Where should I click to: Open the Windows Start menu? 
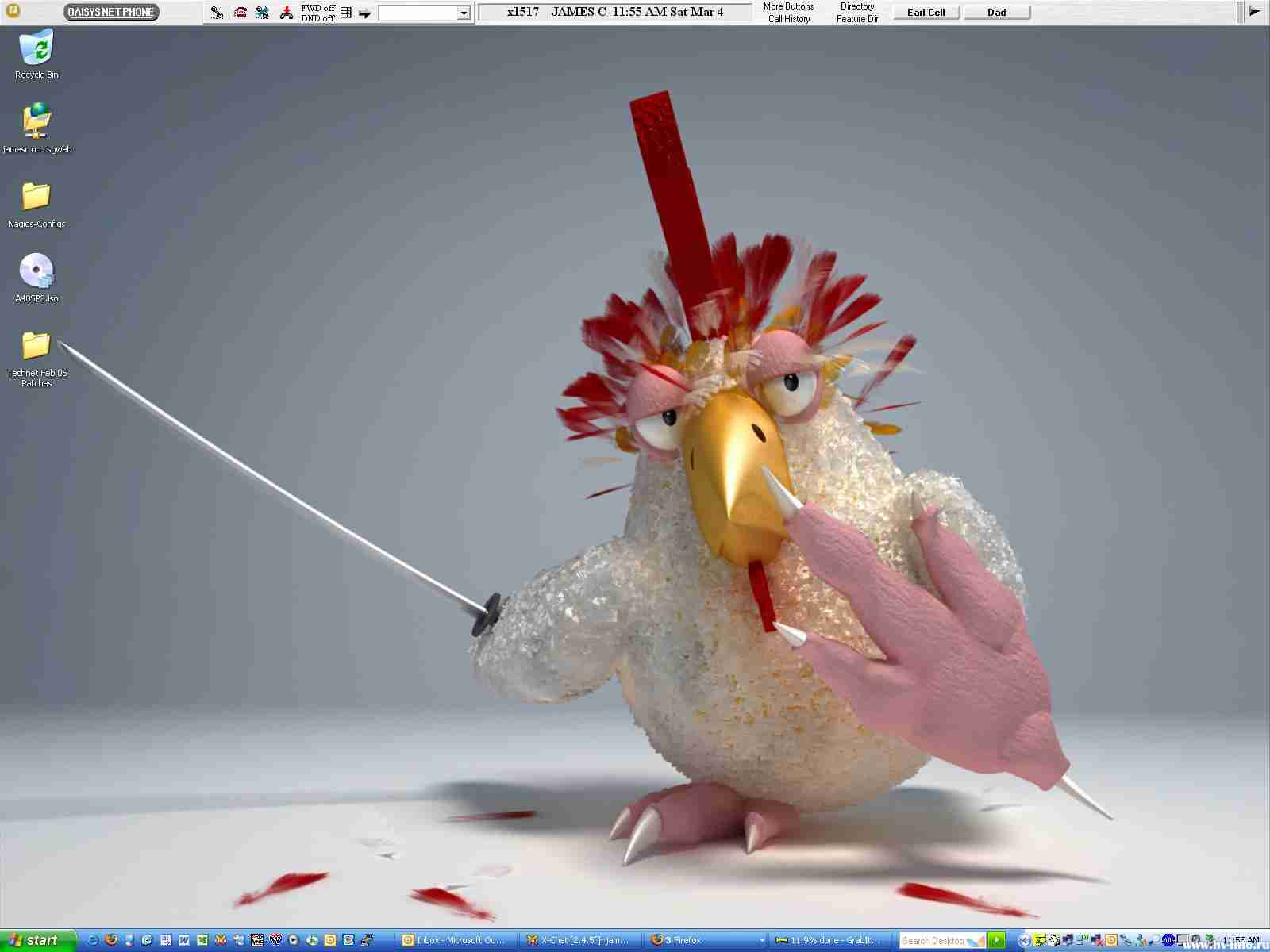click(37, 940)
